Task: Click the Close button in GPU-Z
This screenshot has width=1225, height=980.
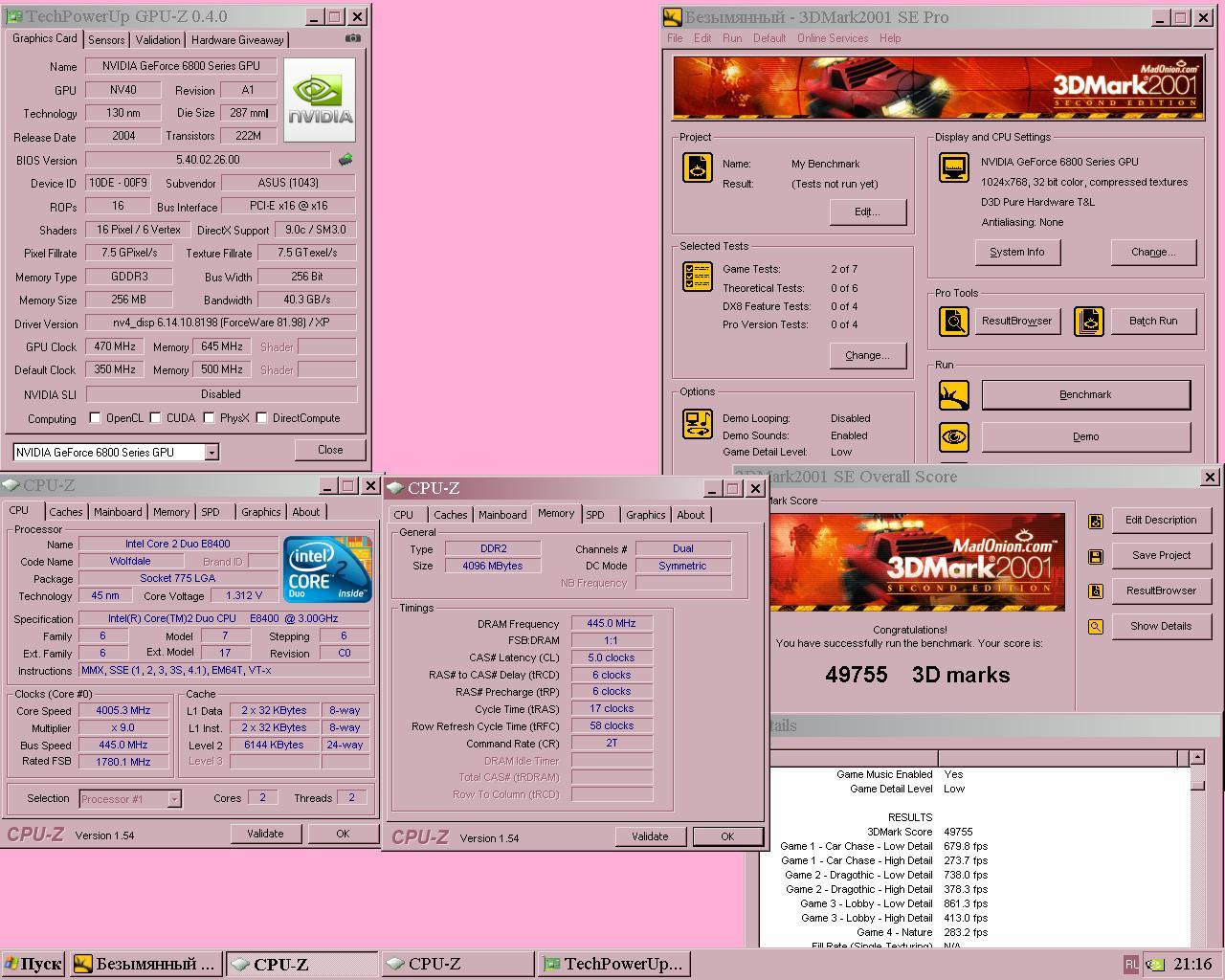Action: pyautogui.click(x=330, y=450)
